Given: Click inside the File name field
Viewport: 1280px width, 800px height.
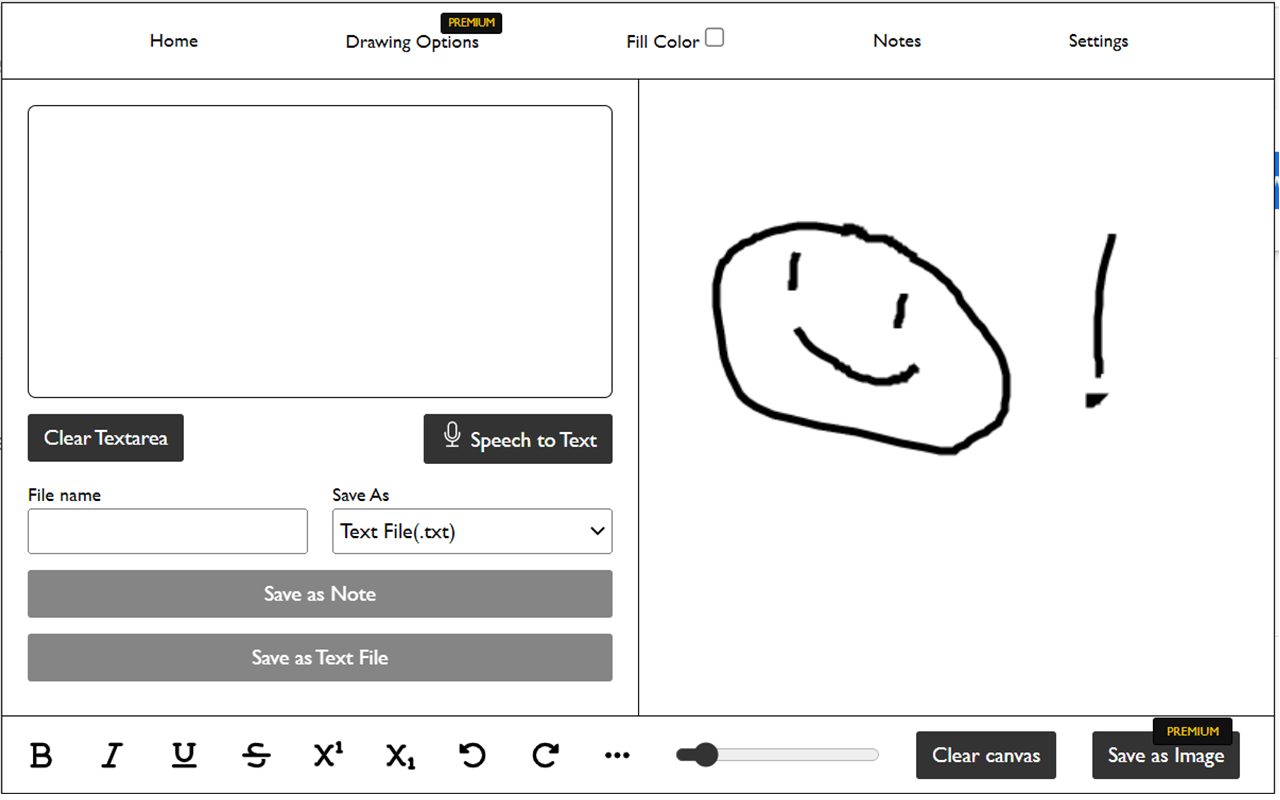Looking at the screenshot, I should click(x=167, y=531).
